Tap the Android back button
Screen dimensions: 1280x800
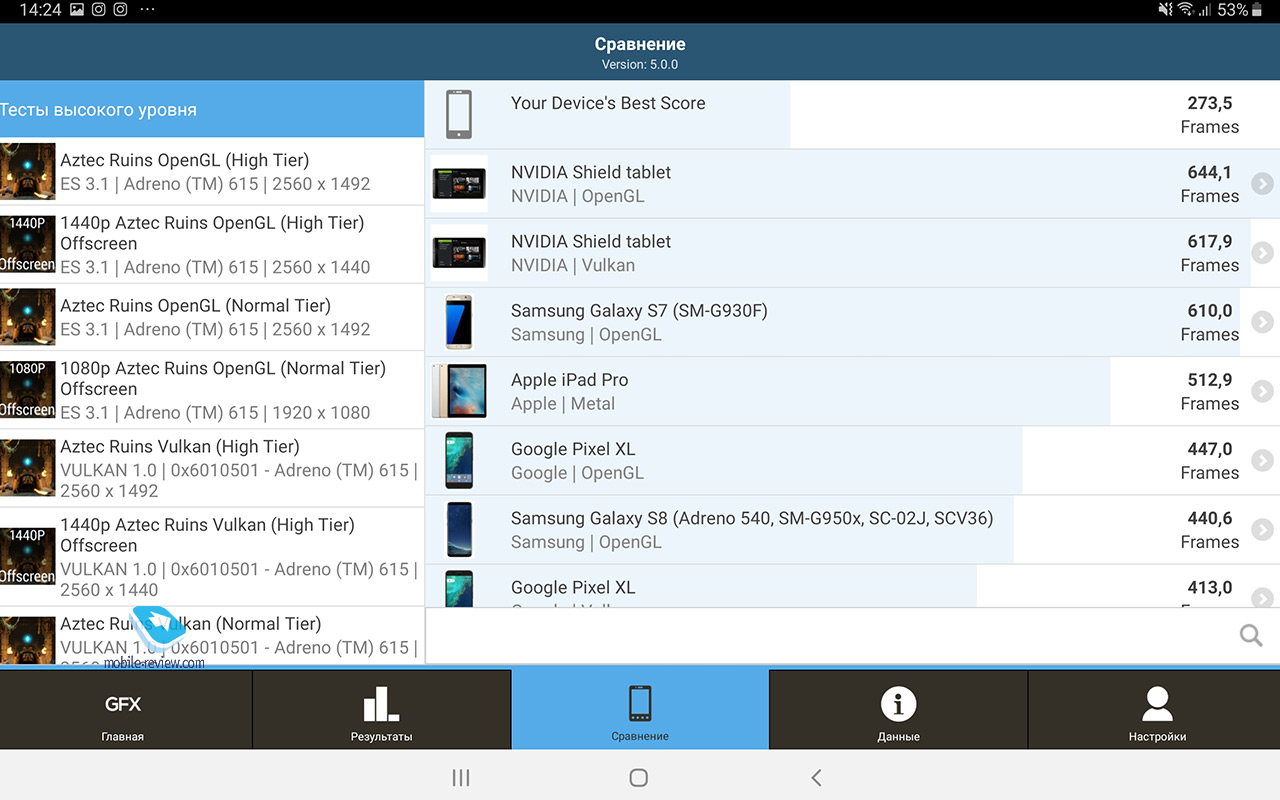click(x=816, y=777)
